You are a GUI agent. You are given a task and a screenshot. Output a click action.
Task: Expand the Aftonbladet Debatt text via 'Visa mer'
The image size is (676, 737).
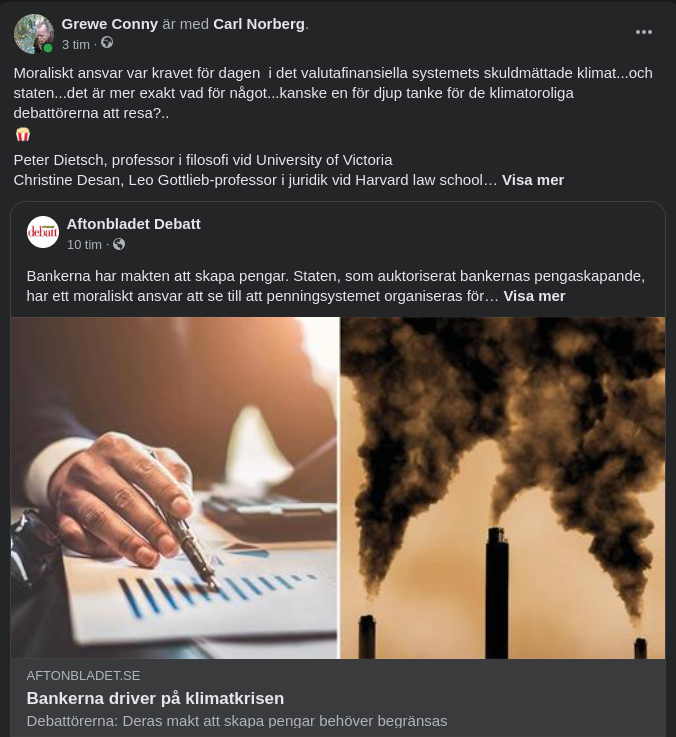[534, 296]
